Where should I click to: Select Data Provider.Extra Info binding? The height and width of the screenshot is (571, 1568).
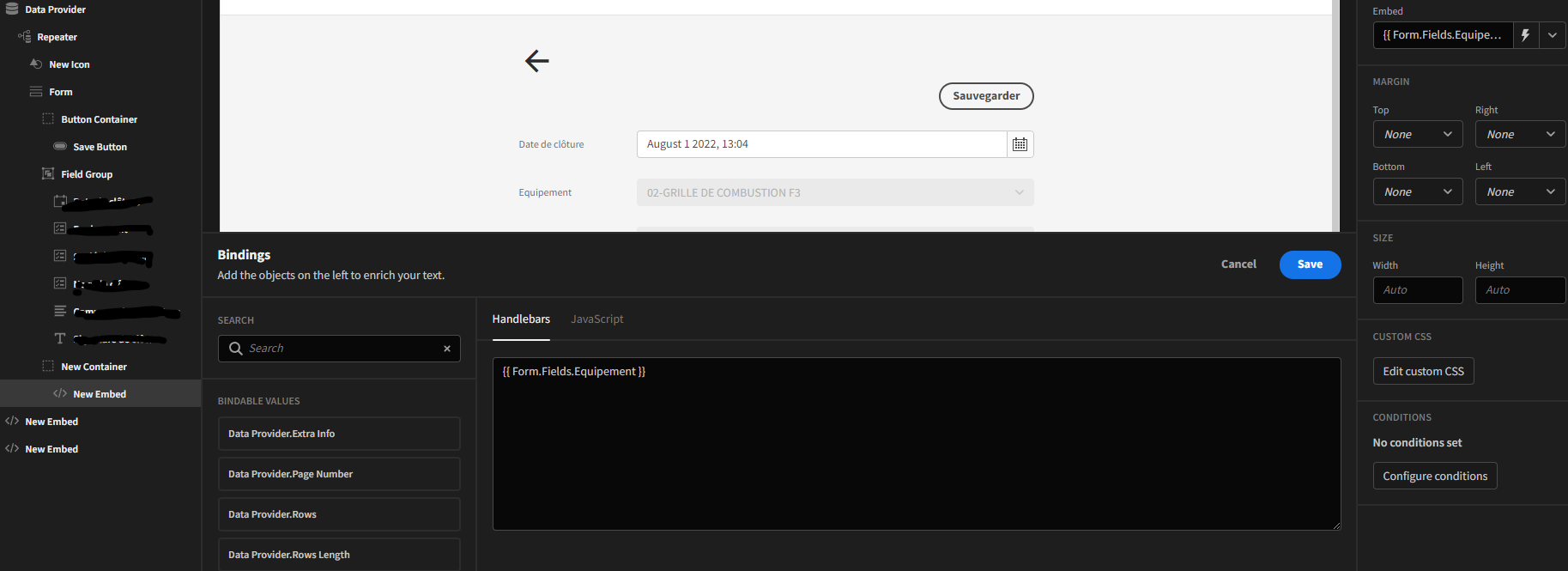(339, 434)
